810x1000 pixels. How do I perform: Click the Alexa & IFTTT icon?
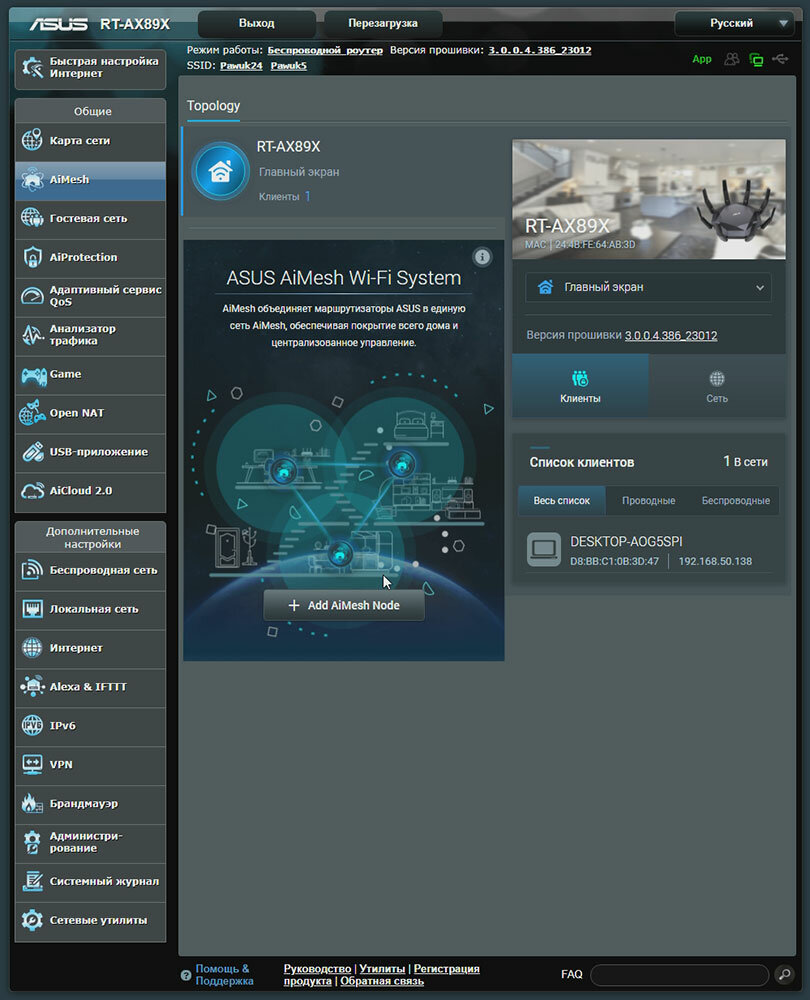click(32, 687)
